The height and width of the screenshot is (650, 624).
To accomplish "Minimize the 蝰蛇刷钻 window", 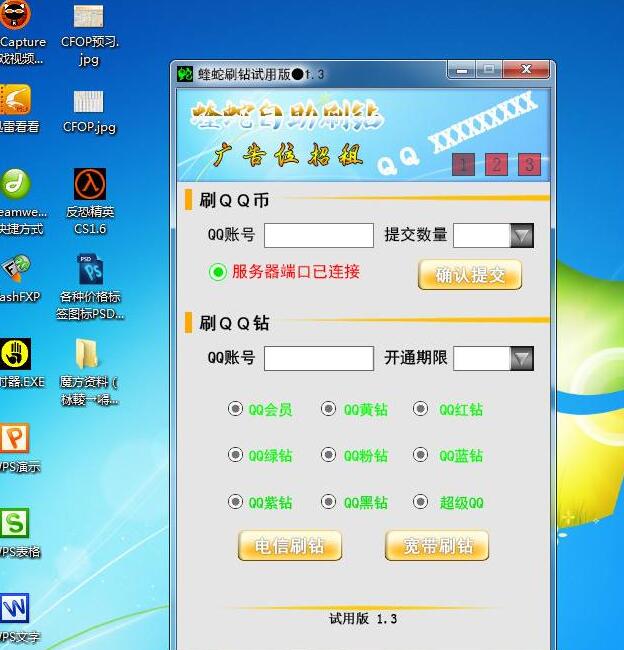I will coord(461,70).
